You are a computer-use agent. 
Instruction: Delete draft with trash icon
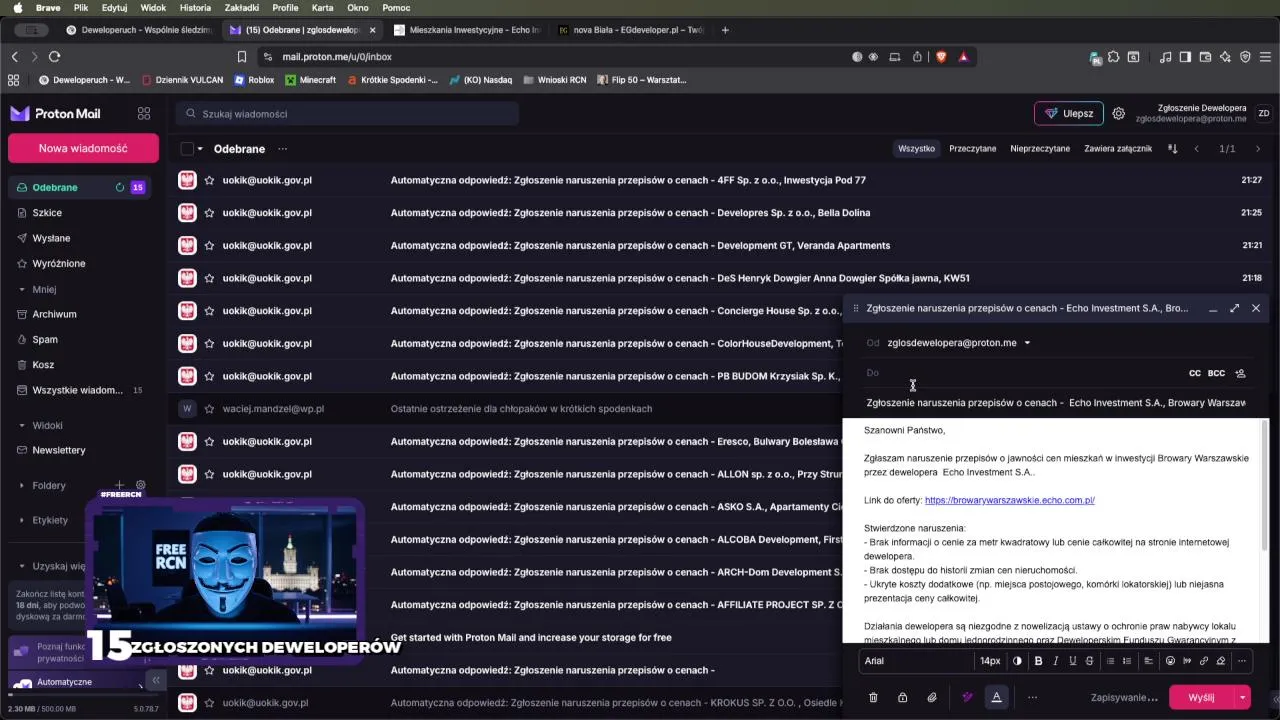coord(873,698)
